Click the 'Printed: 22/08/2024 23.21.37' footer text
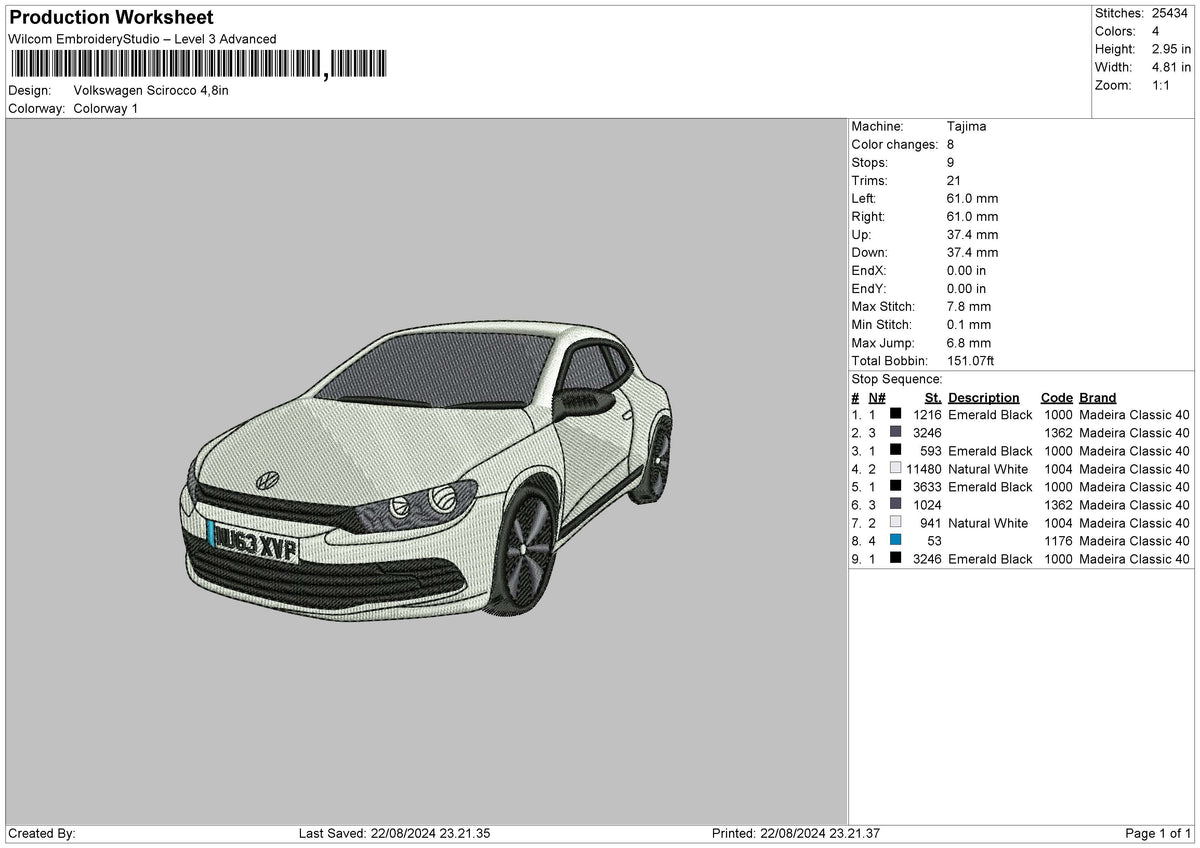Viewport: 1200px width, 848px height. [x=796, y=834]
